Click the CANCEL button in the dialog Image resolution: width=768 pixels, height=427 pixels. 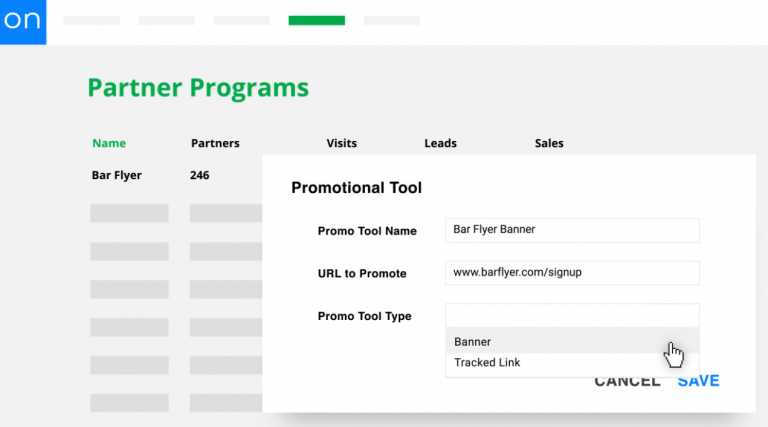(x=627, y=382)
